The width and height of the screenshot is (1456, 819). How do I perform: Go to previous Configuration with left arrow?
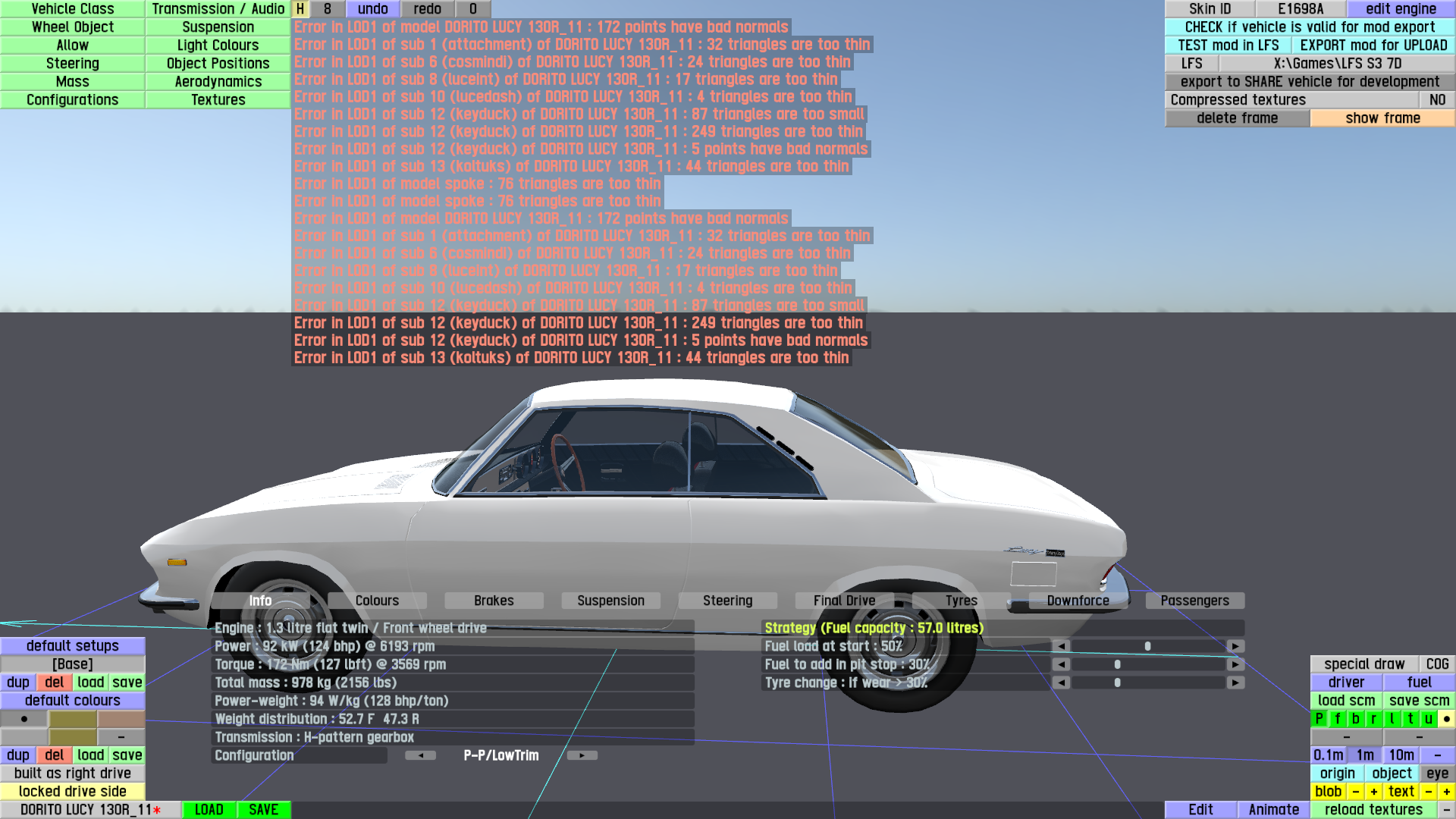pos(420,755)
